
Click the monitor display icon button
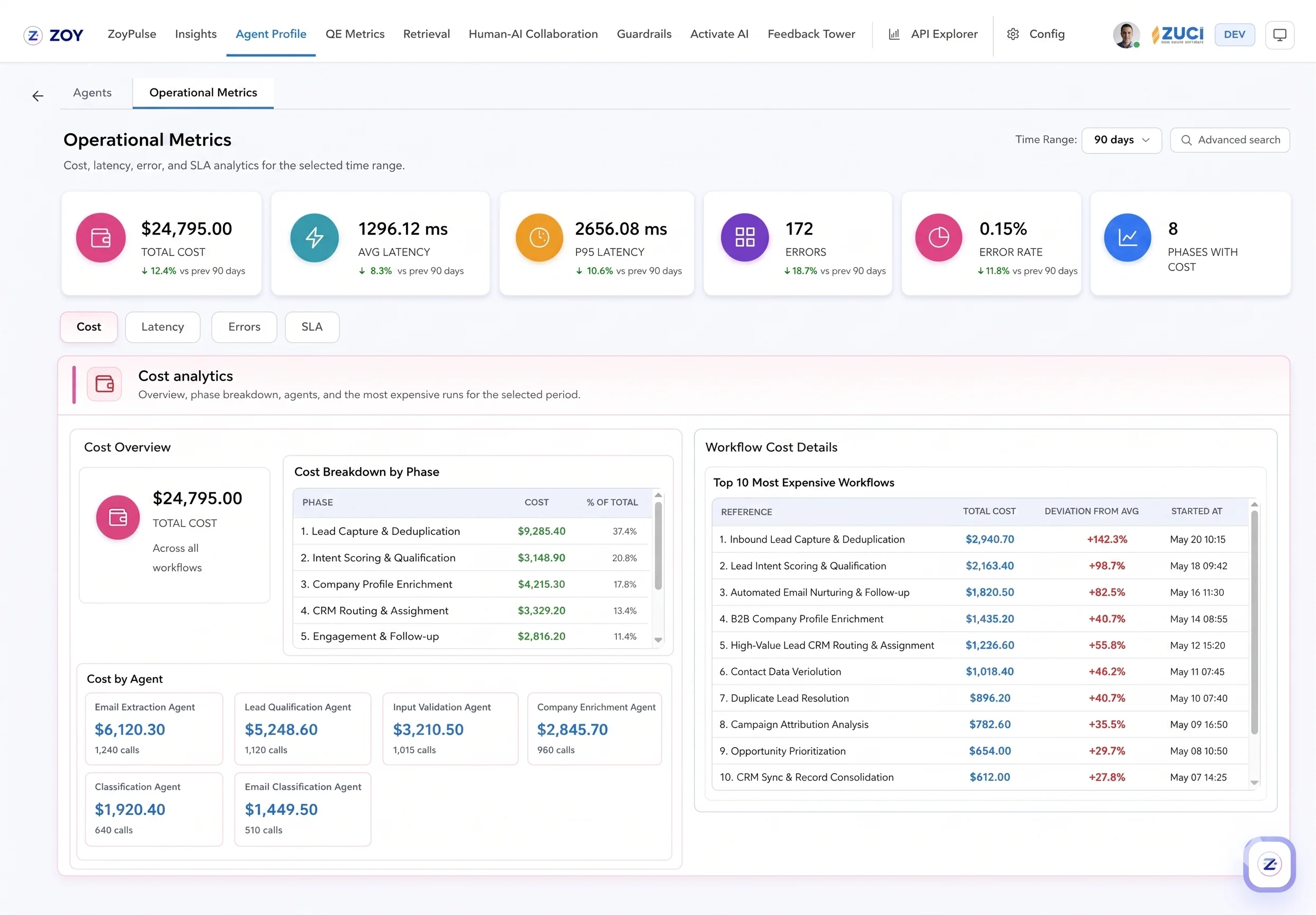pos(1279,35)
